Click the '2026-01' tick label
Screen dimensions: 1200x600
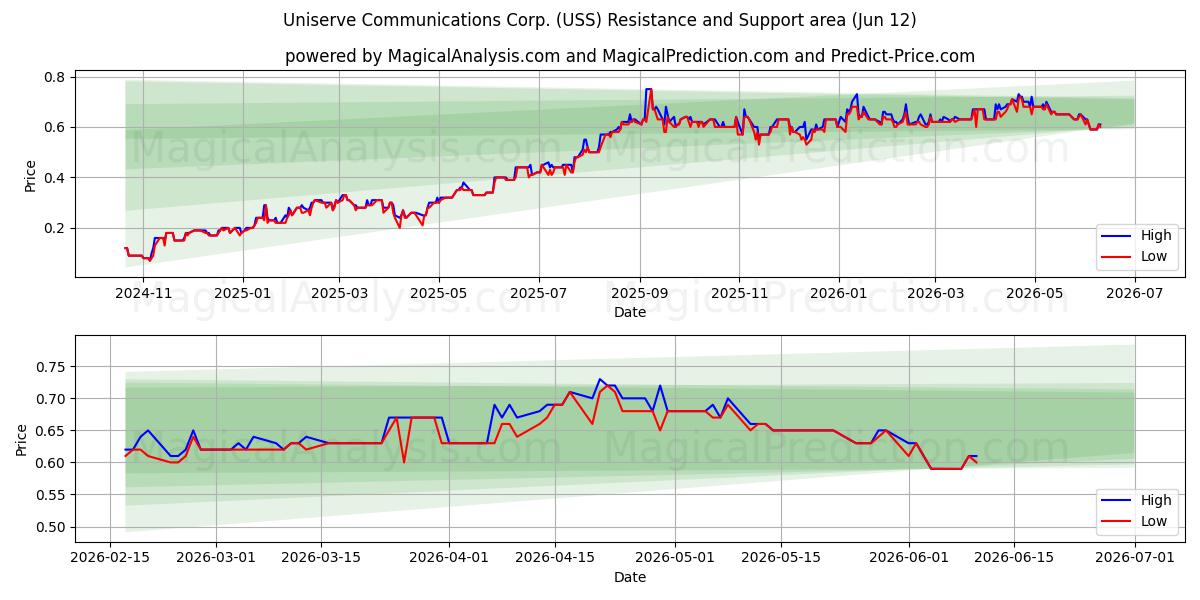838,293
